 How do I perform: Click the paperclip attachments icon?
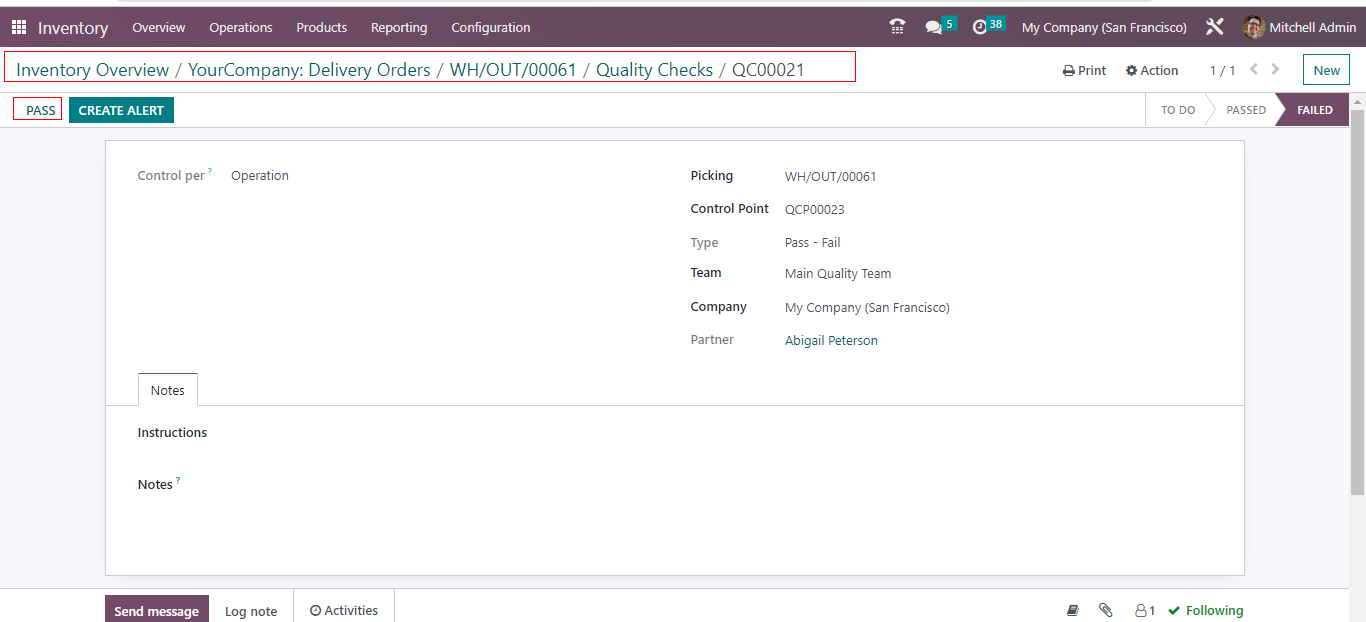(1105, 610)
